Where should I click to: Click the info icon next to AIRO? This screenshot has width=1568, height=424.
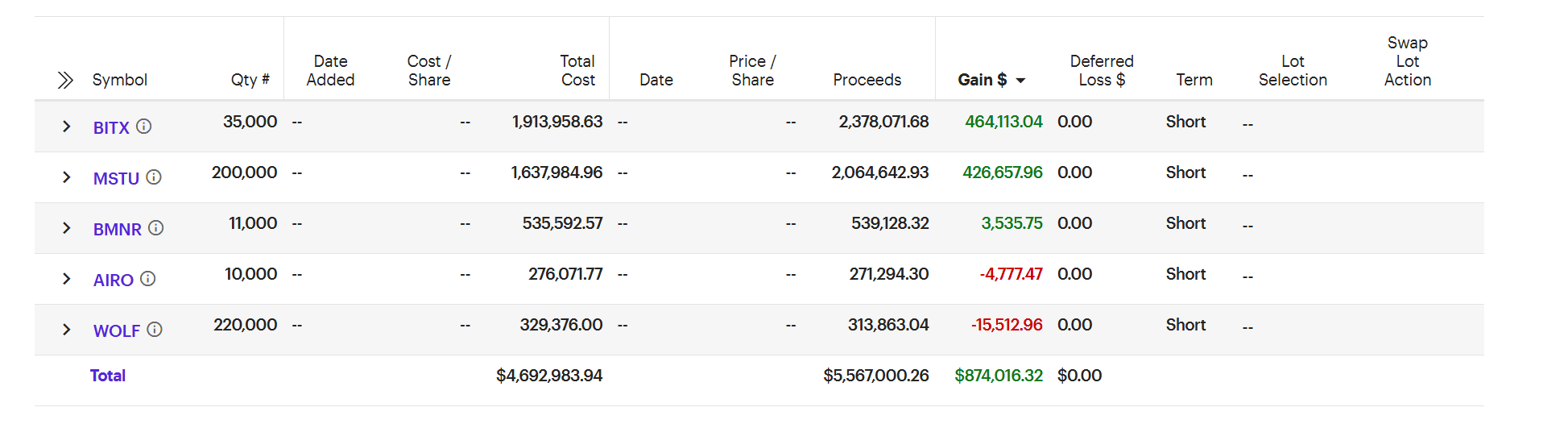(x=148, y=279)
